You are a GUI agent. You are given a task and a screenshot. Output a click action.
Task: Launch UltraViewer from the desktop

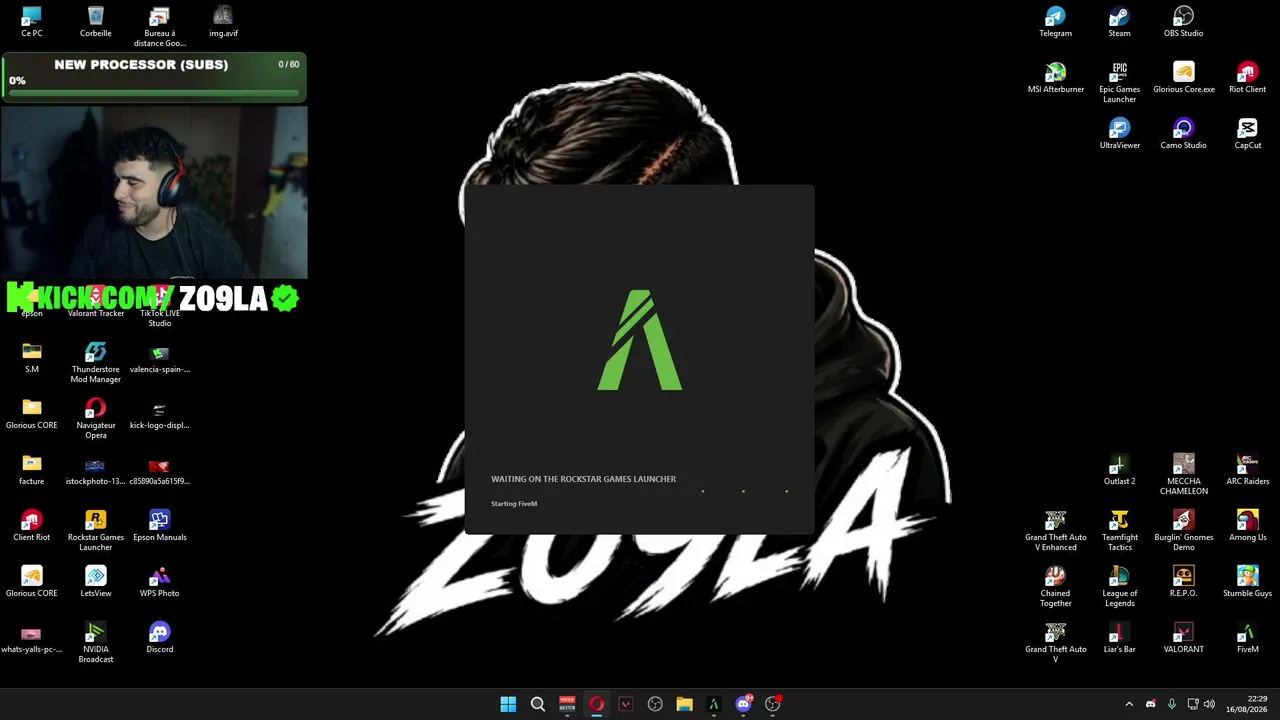(x=1119, y=134)
